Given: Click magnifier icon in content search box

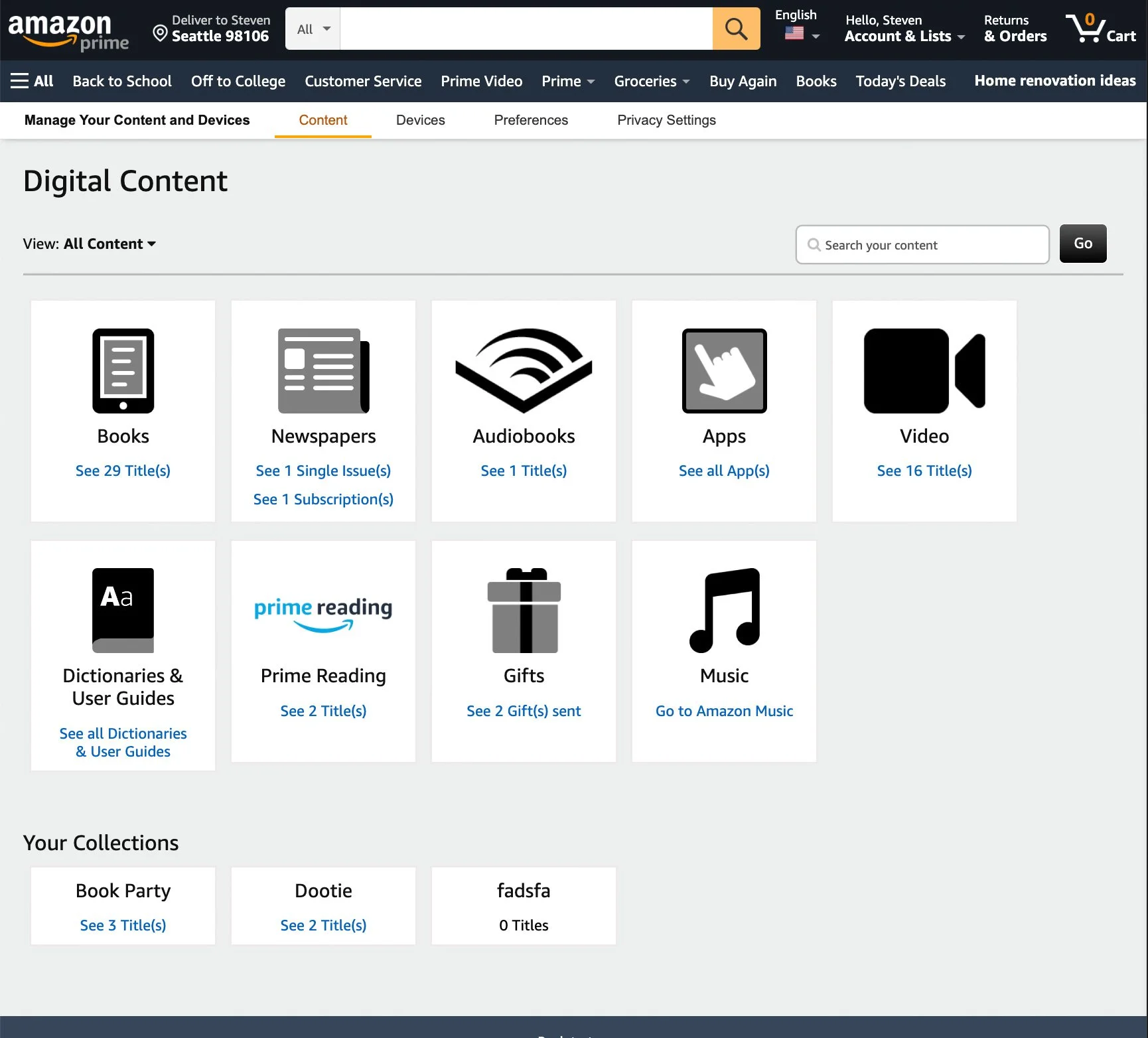Looking at the screenshot, I should coord(814,245).
